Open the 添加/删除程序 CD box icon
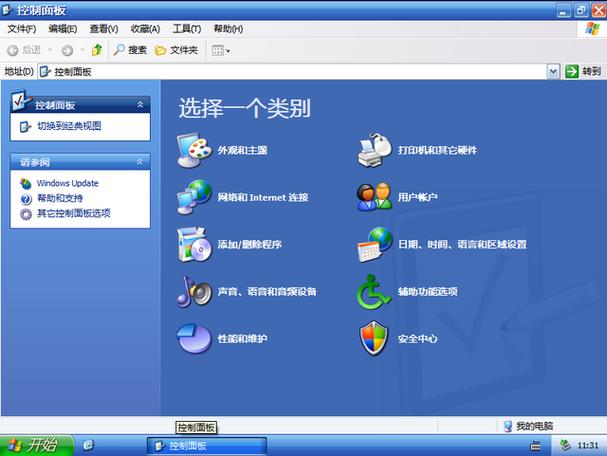The image size is (607, 456). point(194,244)
